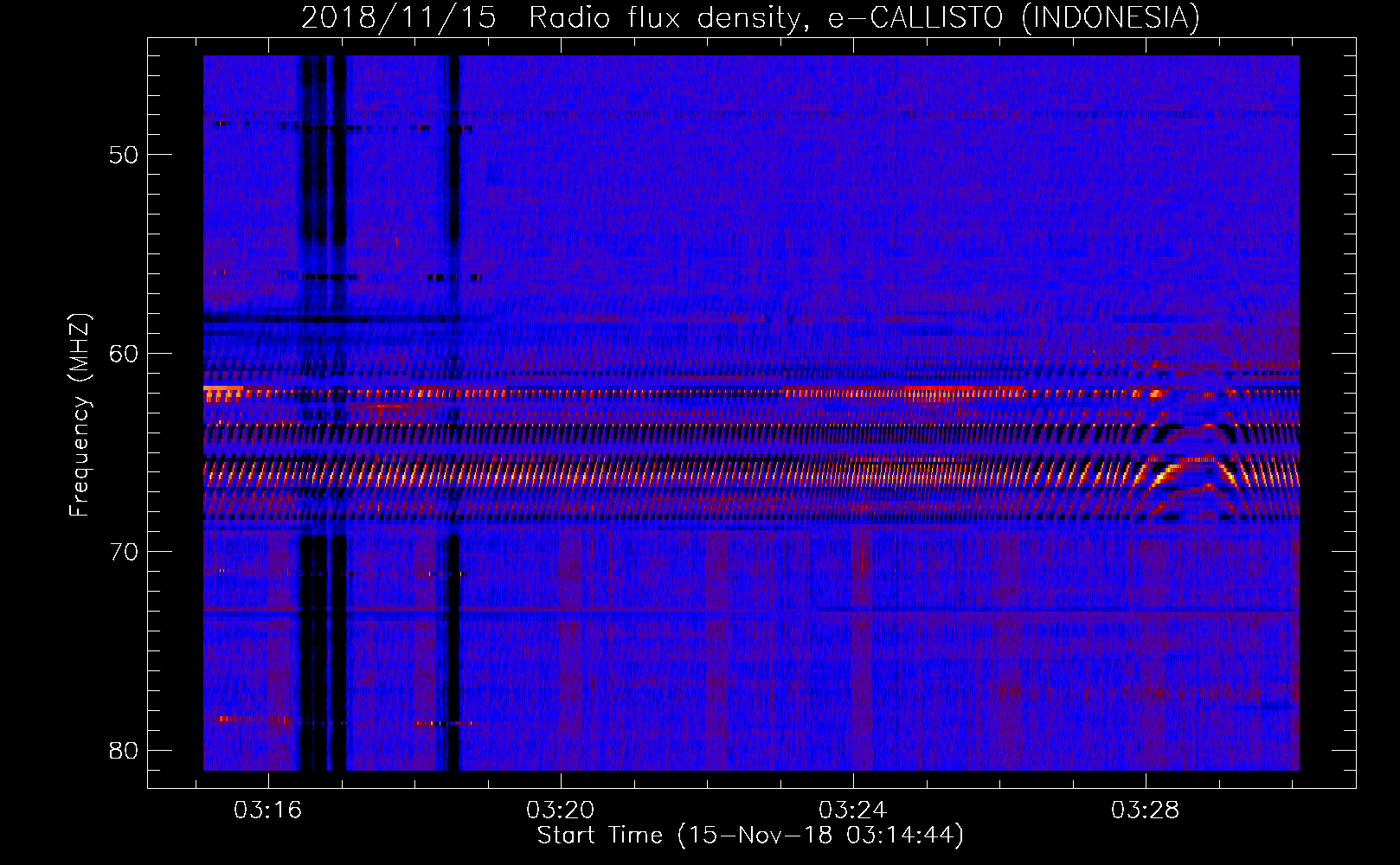Click the plot title "Radio flux density, e-CALLISTO (INDONESIA)"
Viewport: 1400px width, 865px height.
(x=864, y=18)
